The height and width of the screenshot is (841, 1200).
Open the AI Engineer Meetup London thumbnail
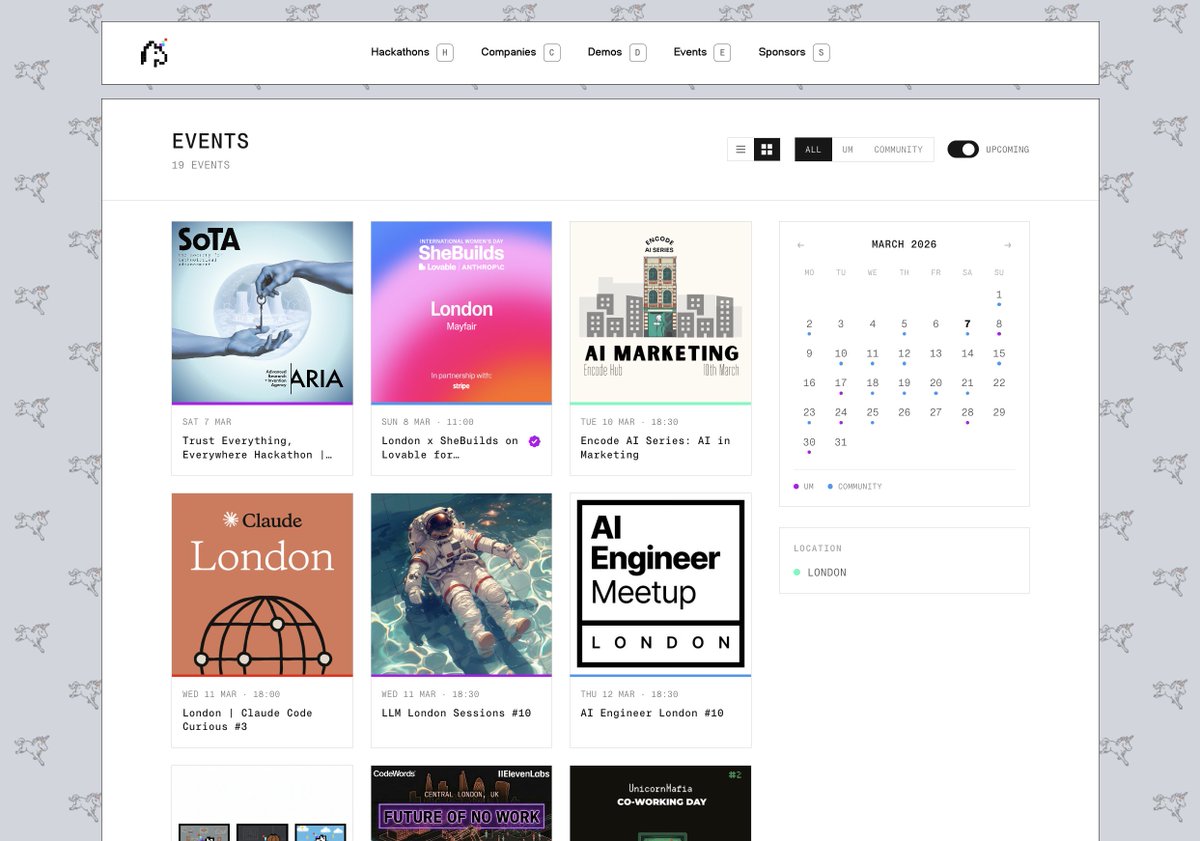pos(660,584)
